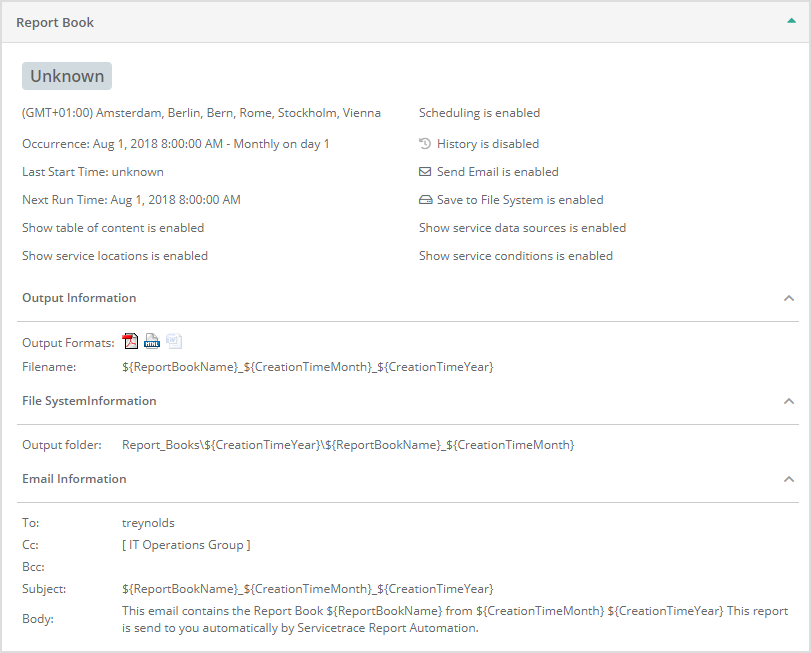
Task: Collapse the Output Information section
Action: point(789,298)
